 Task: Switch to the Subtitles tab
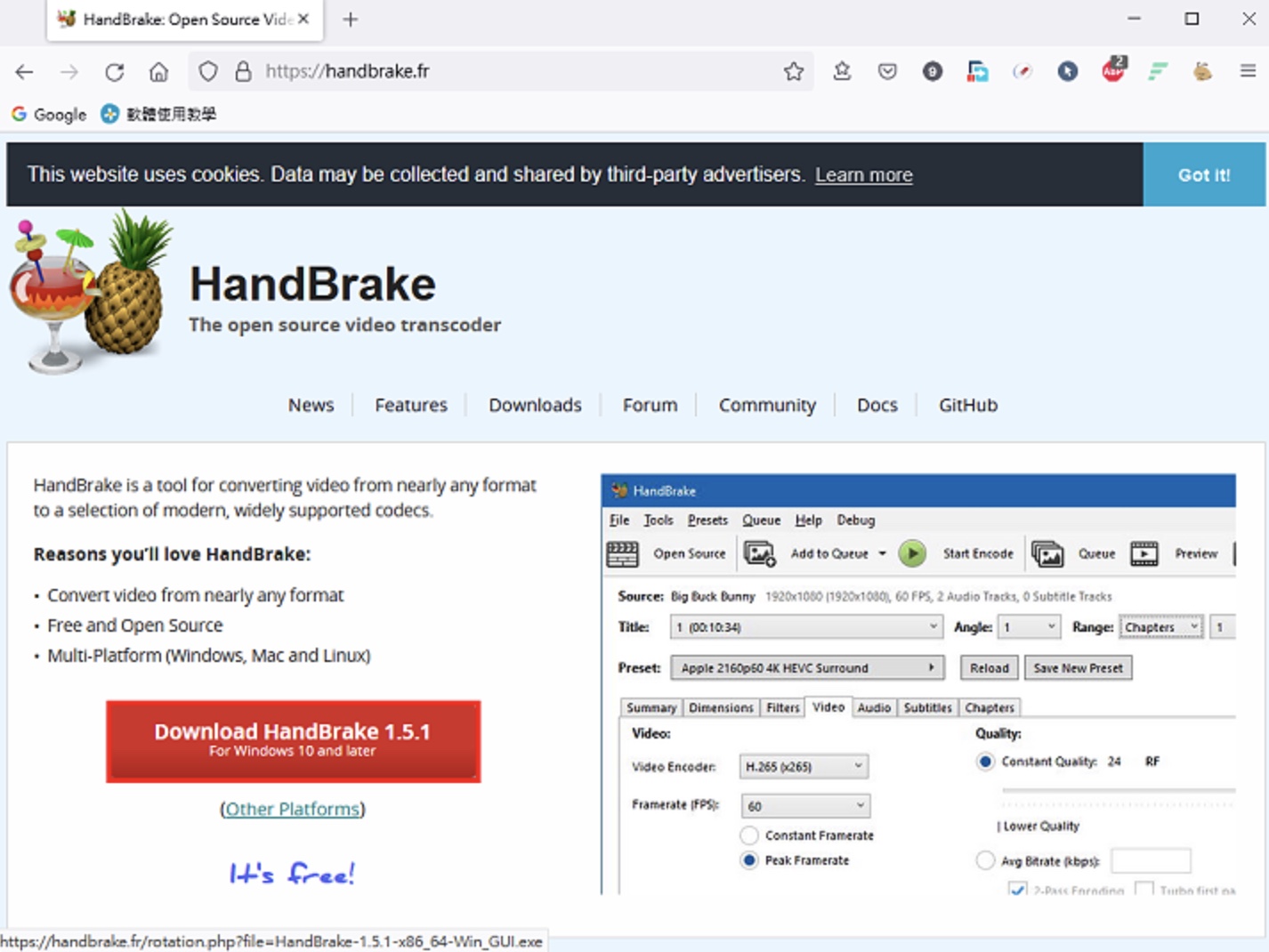tap(927, 708)
